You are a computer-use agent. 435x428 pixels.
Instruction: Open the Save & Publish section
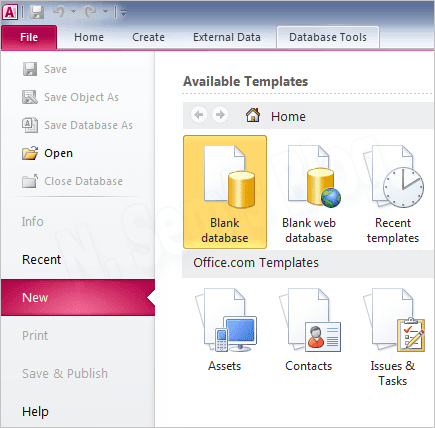pos(65,373)
